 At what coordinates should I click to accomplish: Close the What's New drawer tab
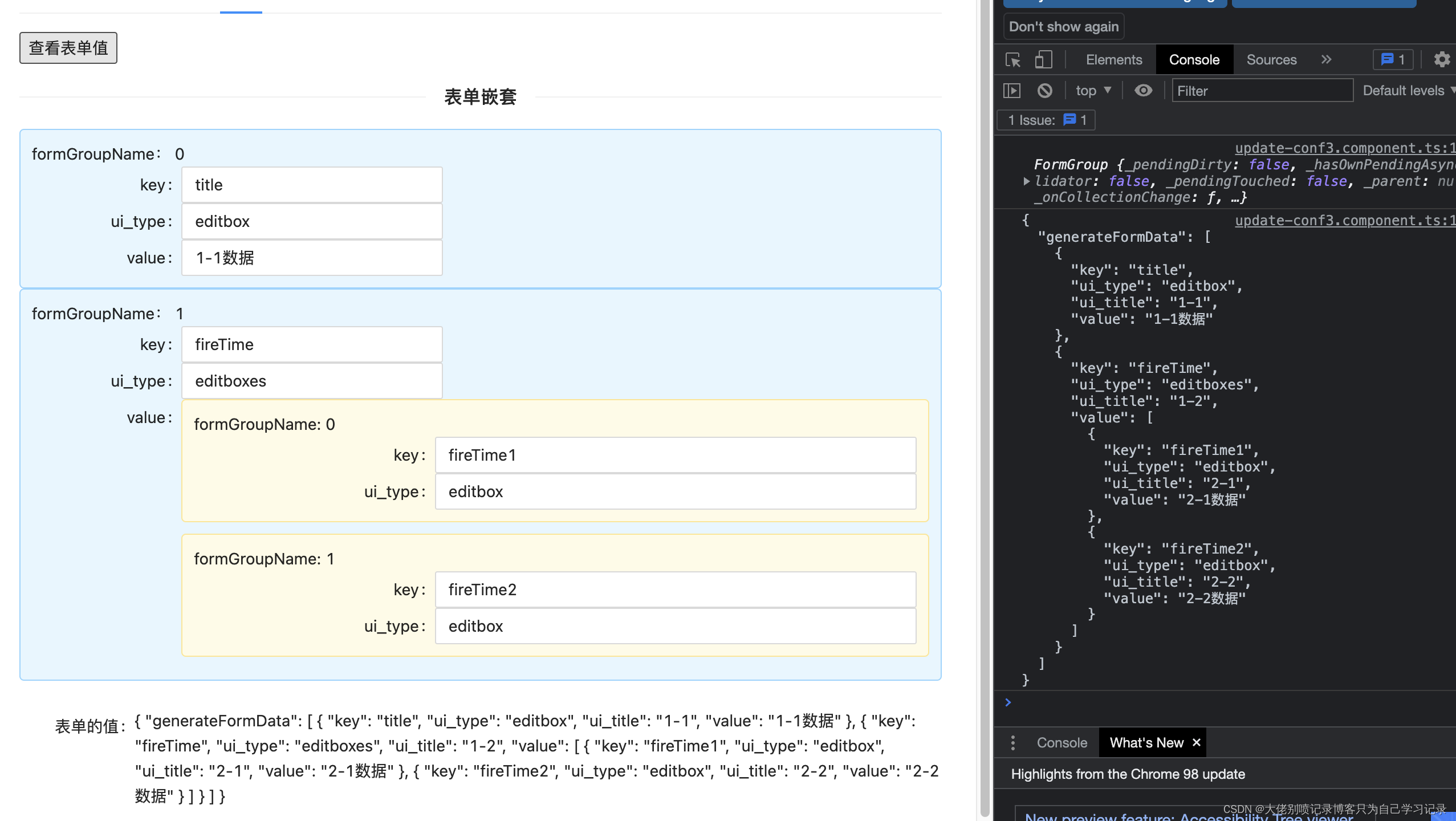coord(1197,742)
